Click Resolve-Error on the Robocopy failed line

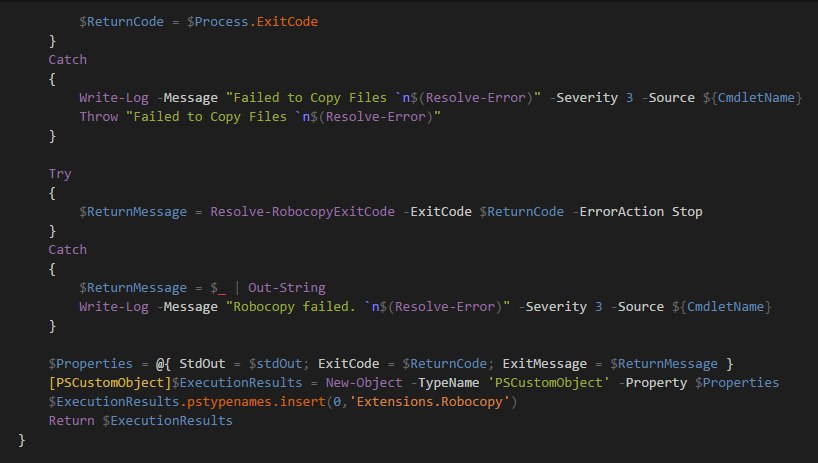[x=444, y=307]
